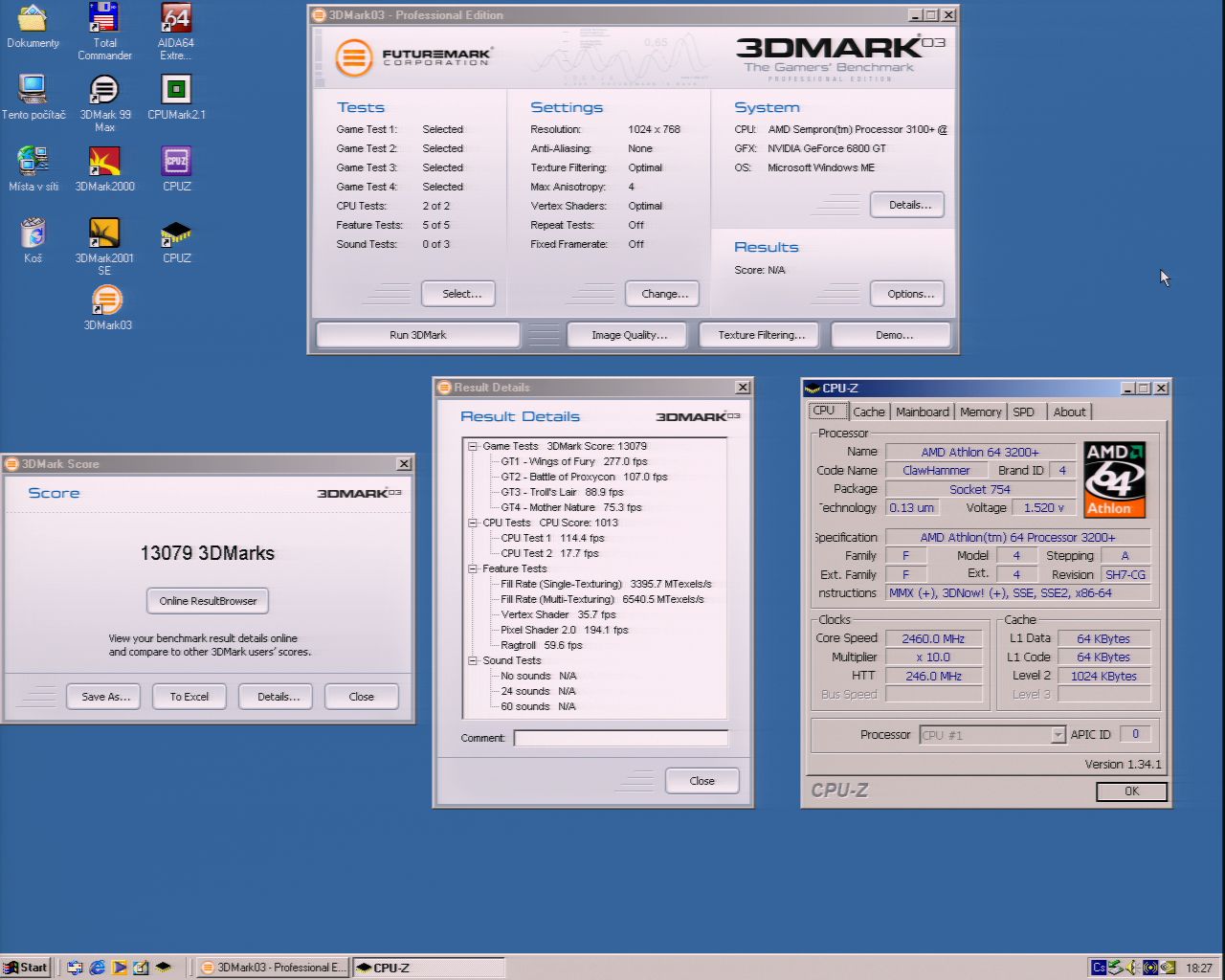Click the CPU-Z taskbar button
Screen dimensions: 1225x980
(429, 968)
